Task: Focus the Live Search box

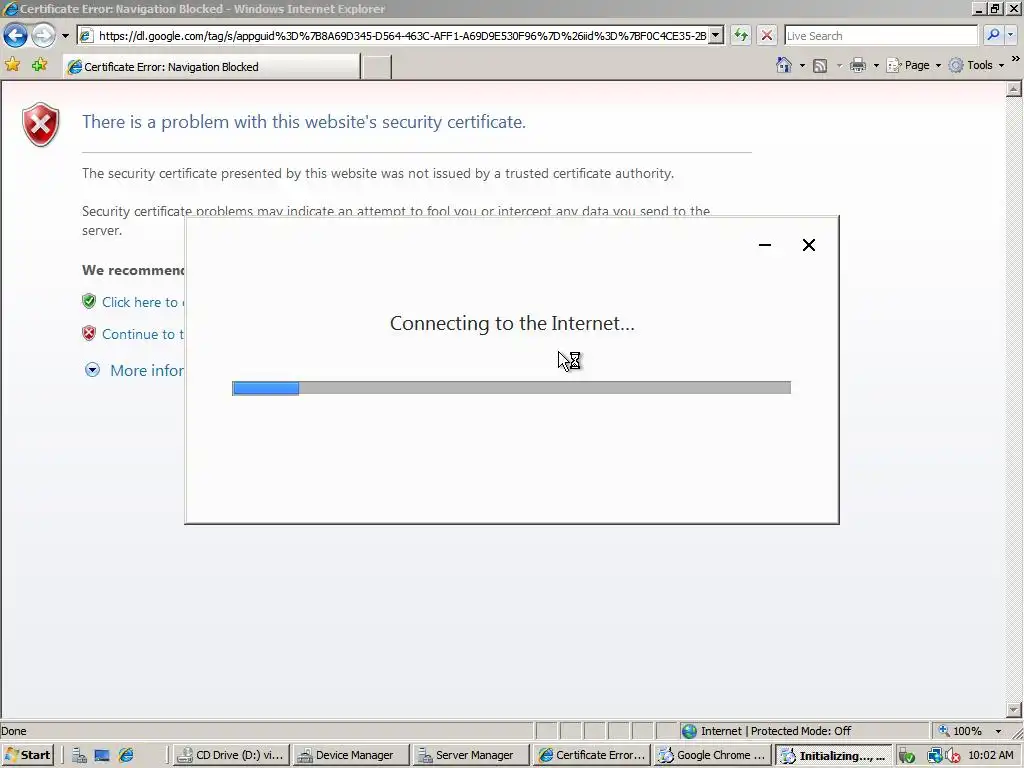Action: (x=880, y=36)
